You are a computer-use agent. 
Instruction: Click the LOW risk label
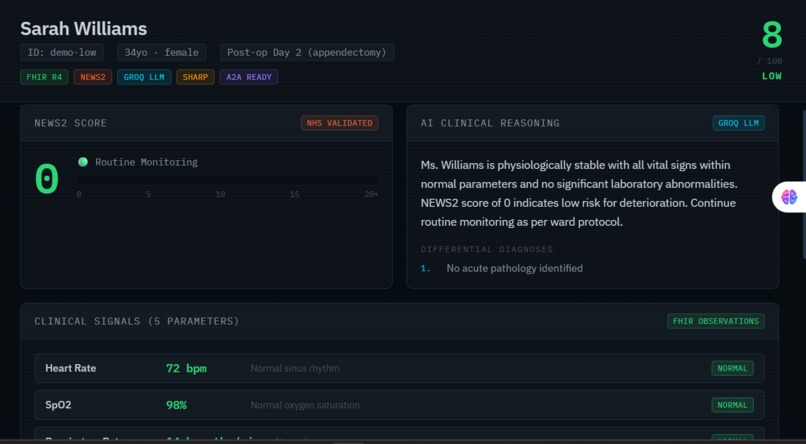772,76
